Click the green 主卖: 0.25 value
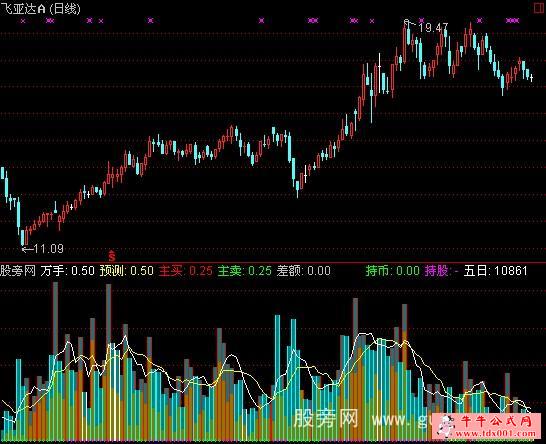This screenshot has height=444, width=546. (x=245, y=271)
